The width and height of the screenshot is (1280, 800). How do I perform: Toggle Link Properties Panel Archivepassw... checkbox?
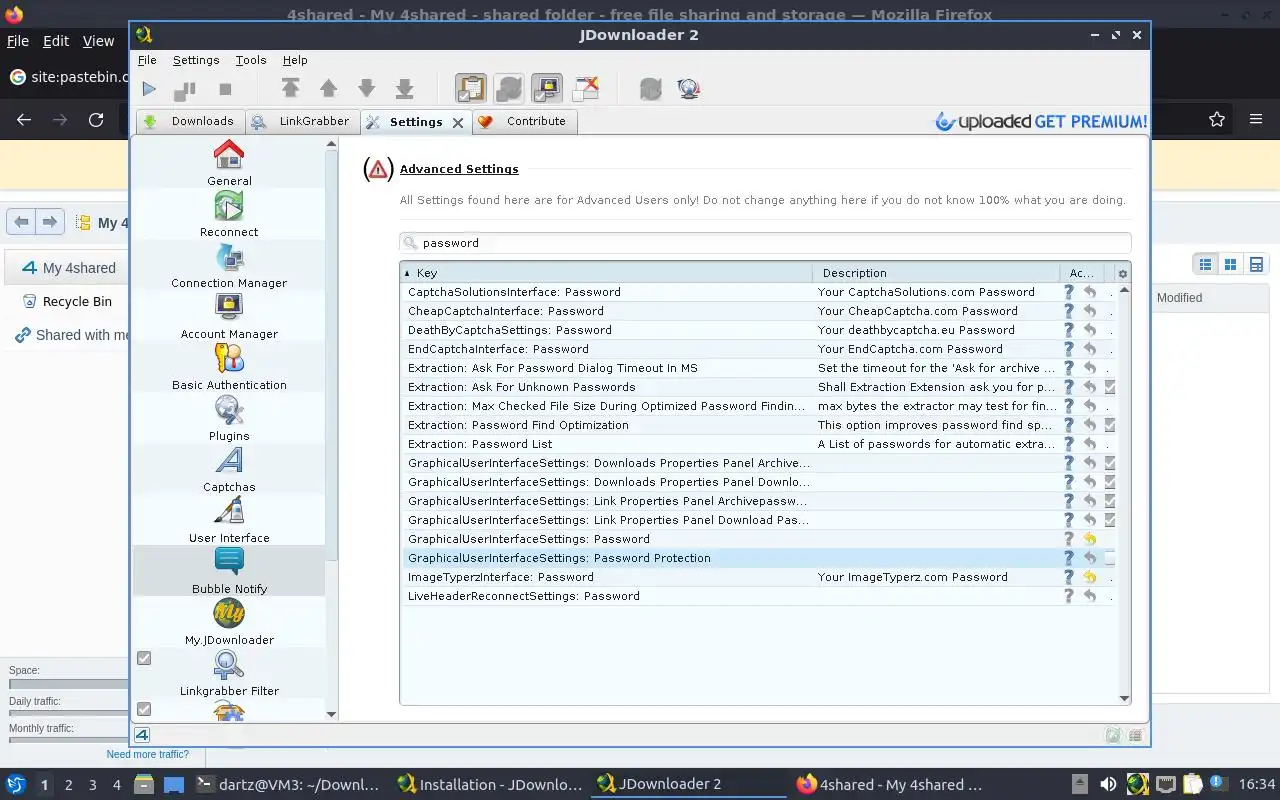[1110, 501]
